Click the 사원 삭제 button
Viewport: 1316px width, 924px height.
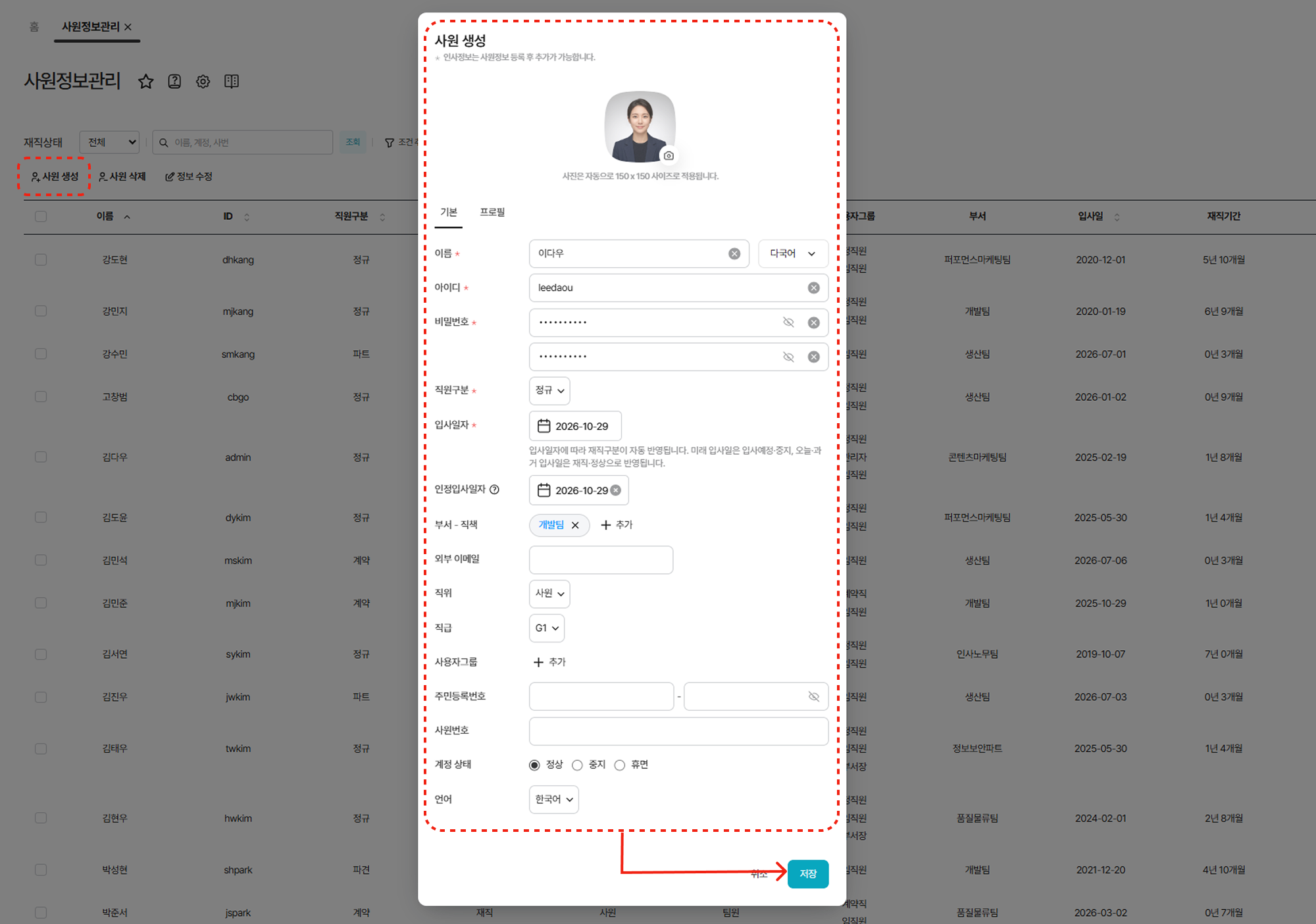pos(122,176)
